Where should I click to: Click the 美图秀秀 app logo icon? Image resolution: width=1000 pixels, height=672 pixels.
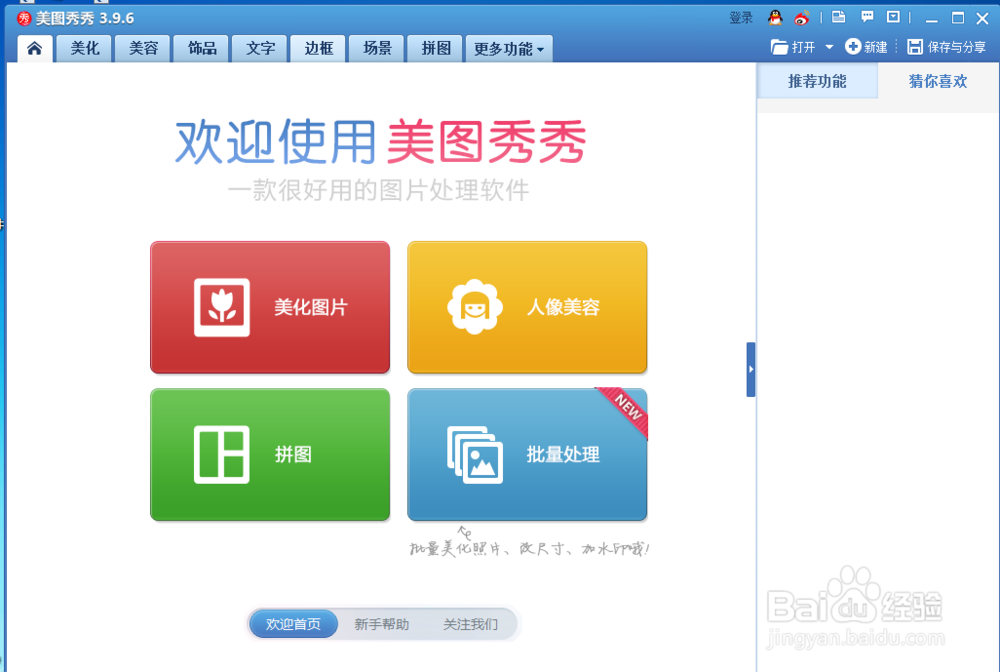[24, 18]
